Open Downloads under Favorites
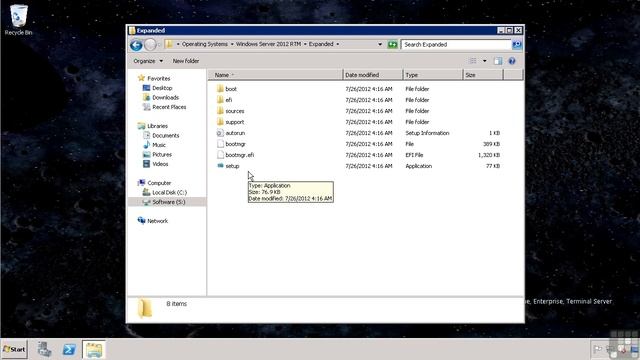640x360 pixels. (165, 98)
